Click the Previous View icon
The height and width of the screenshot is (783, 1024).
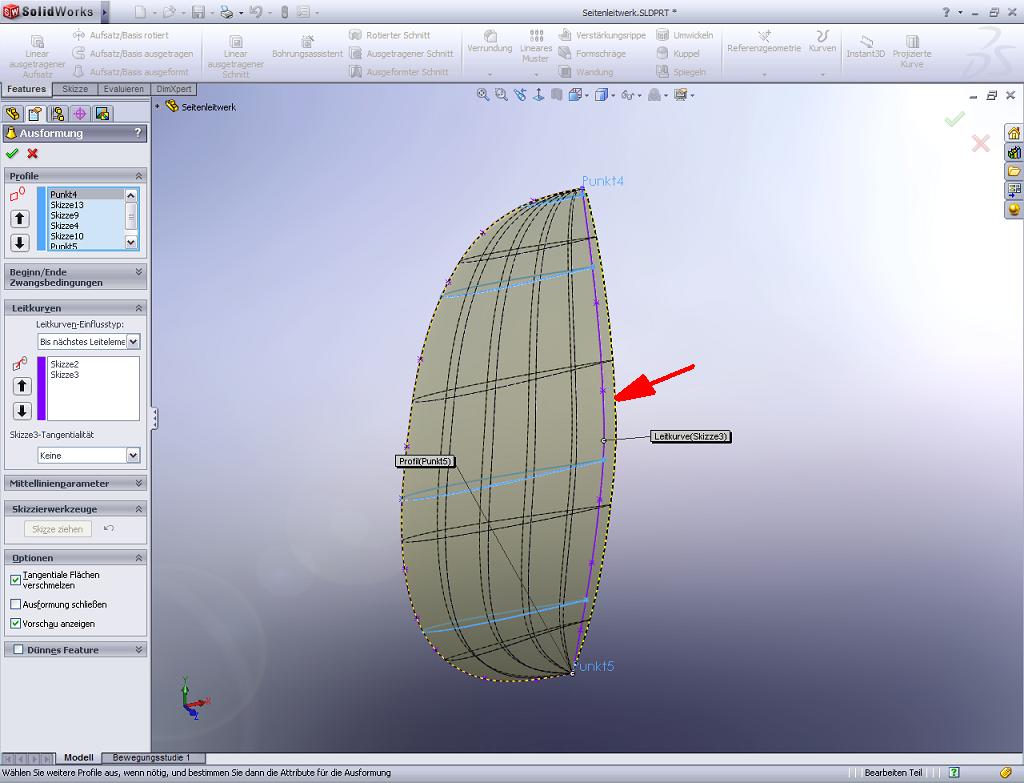[520, 95]
